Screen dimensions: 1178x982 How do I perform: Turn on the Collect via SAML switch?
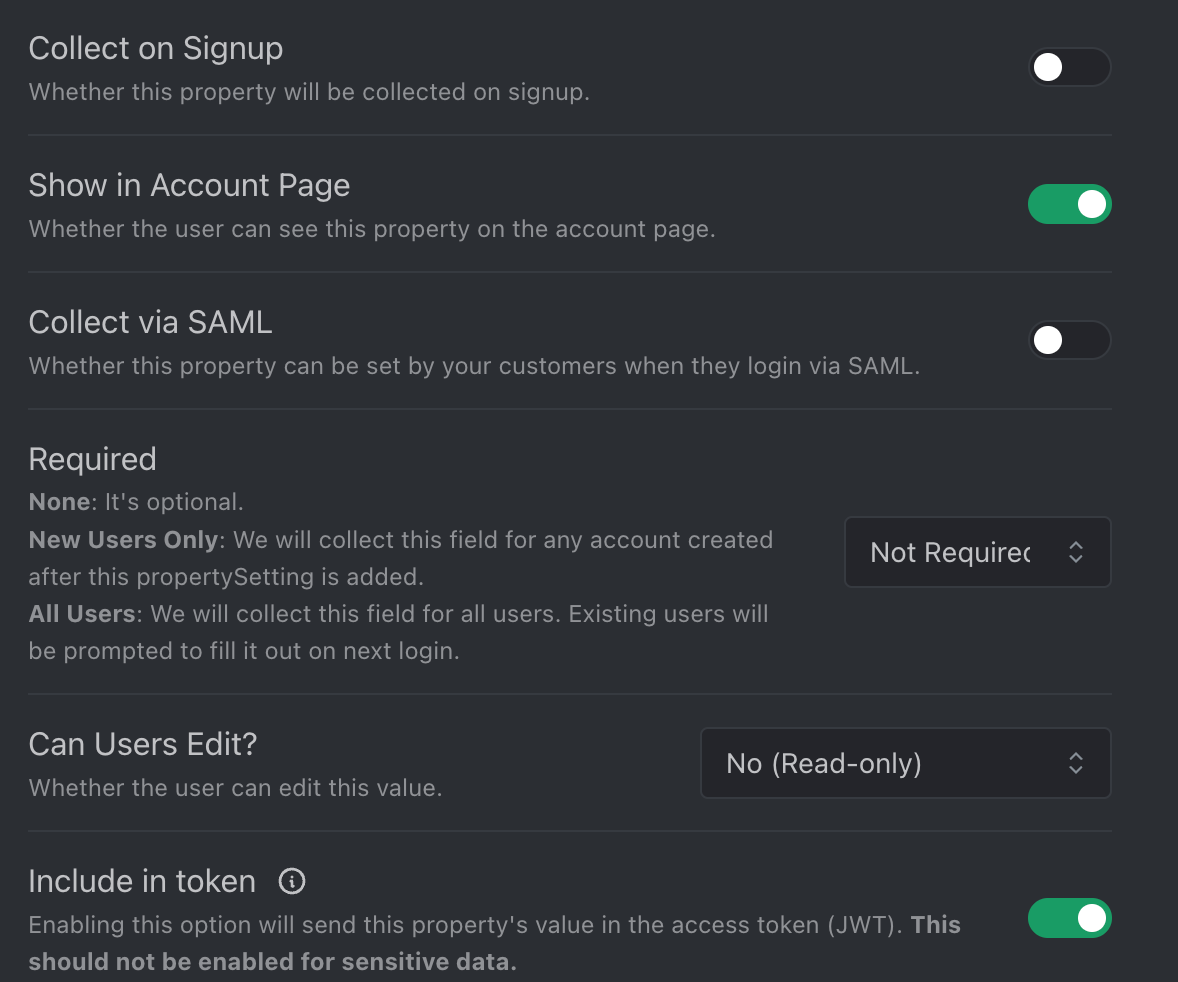click(1069, 340)
